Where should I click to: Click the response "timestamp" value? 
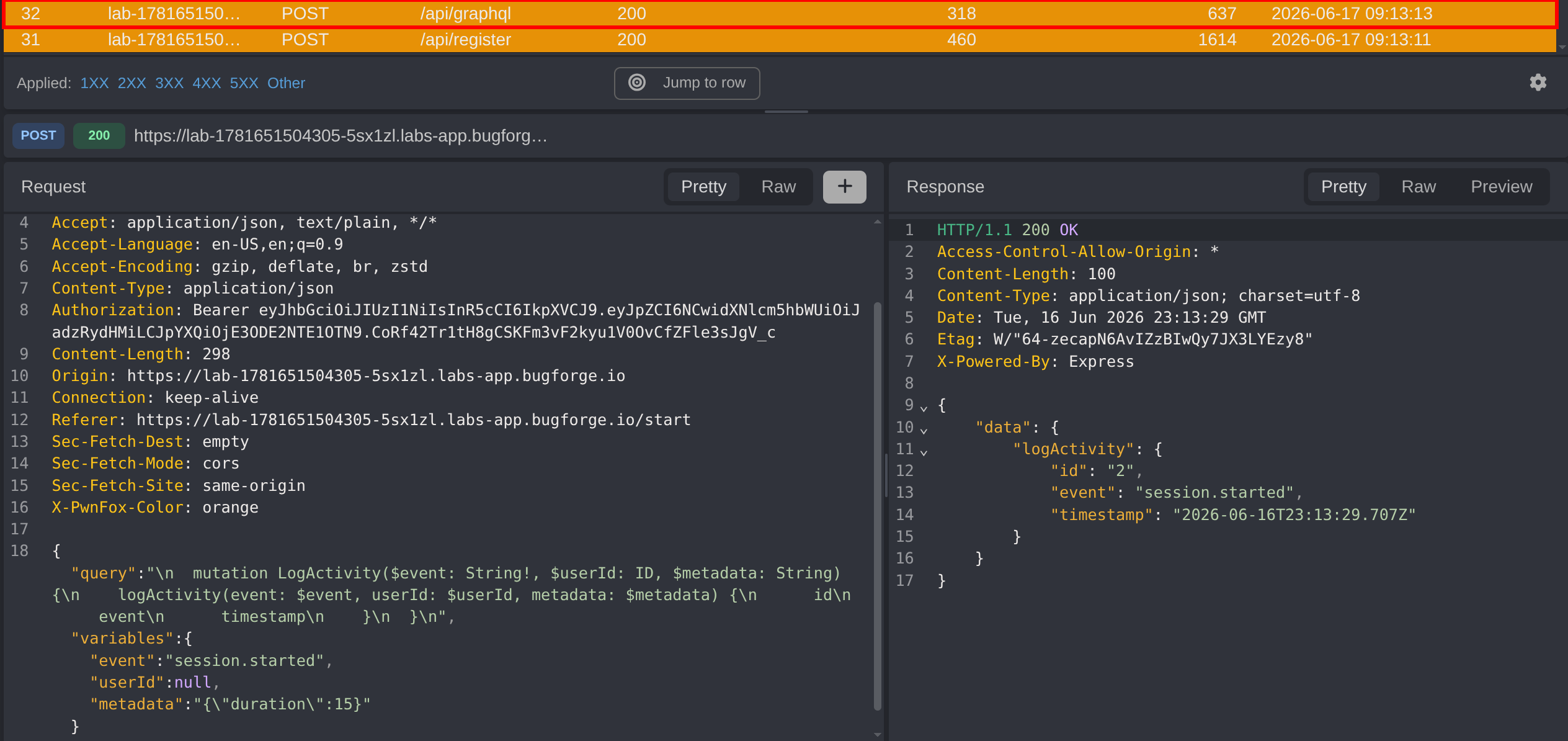pyautogui.click(x=1294, y=515)
